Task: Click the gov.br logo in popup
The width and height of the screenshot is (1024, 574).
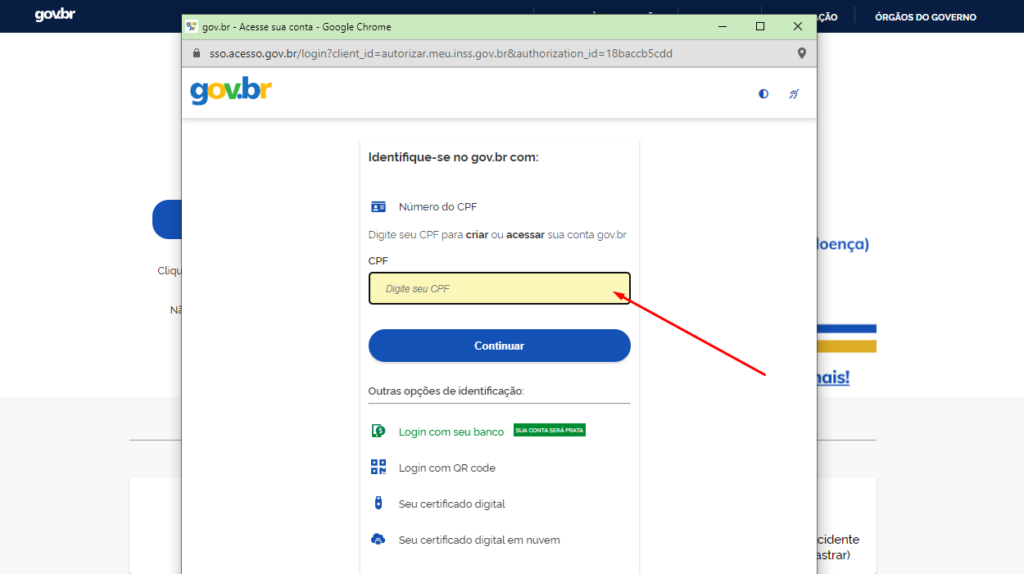Action: point(231,91)
